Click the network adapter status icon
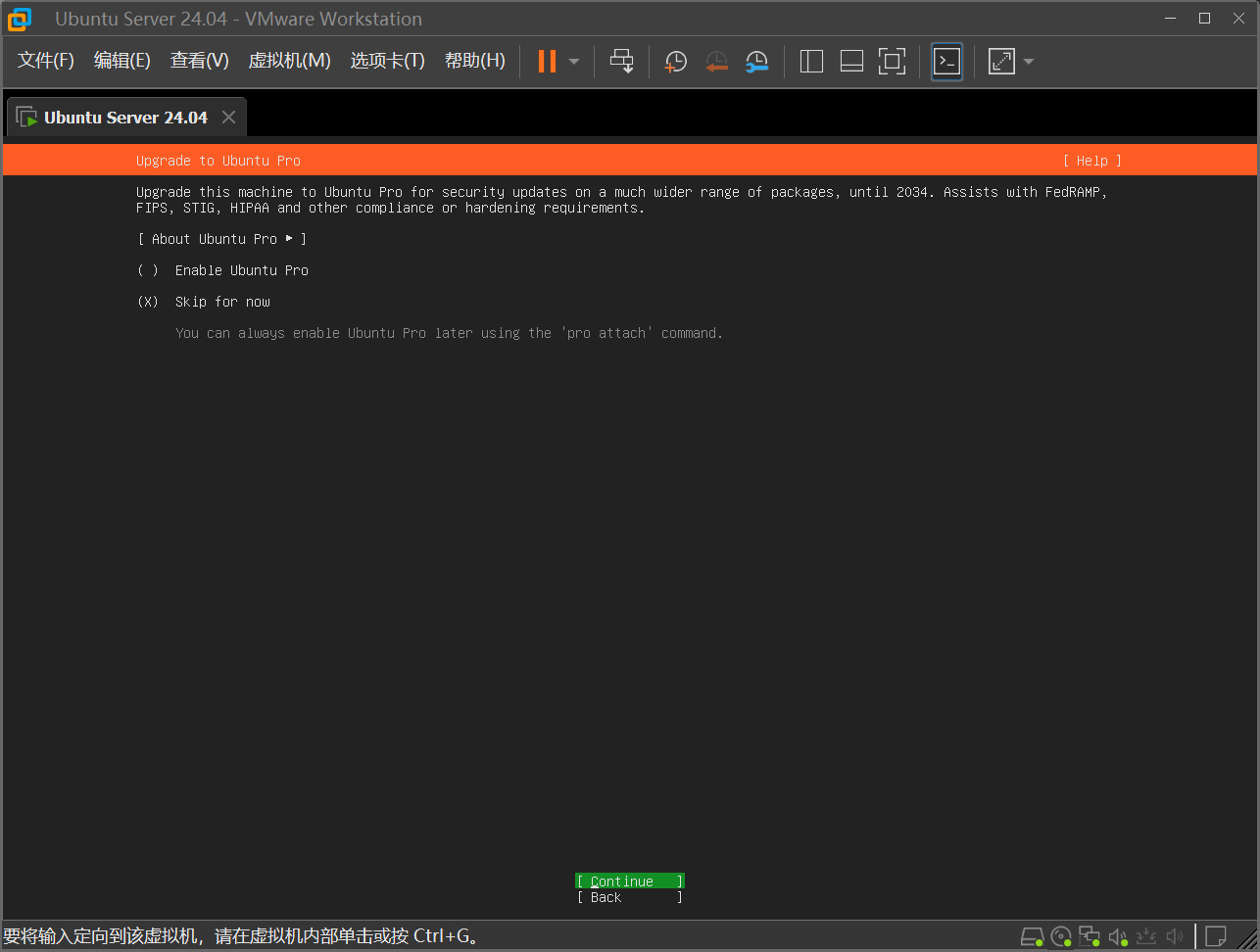1260x952 pixels. [1090, 937]
